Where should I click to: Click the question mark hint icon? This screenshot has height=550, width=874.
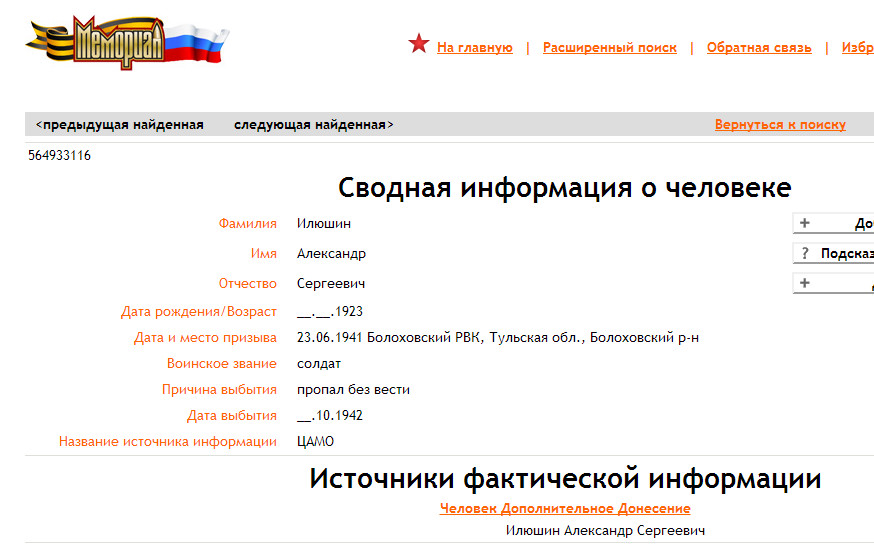[805, 254]
